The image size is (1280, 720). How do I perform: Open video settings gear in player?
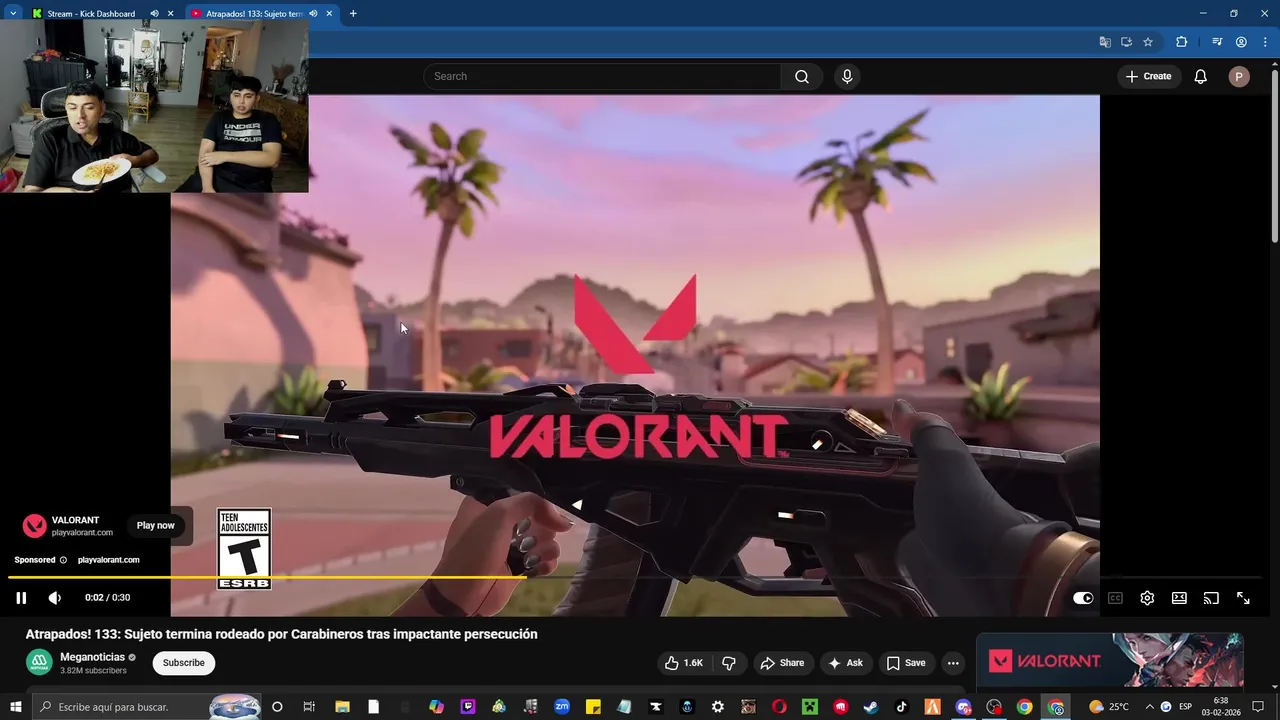pos(1147,598)
